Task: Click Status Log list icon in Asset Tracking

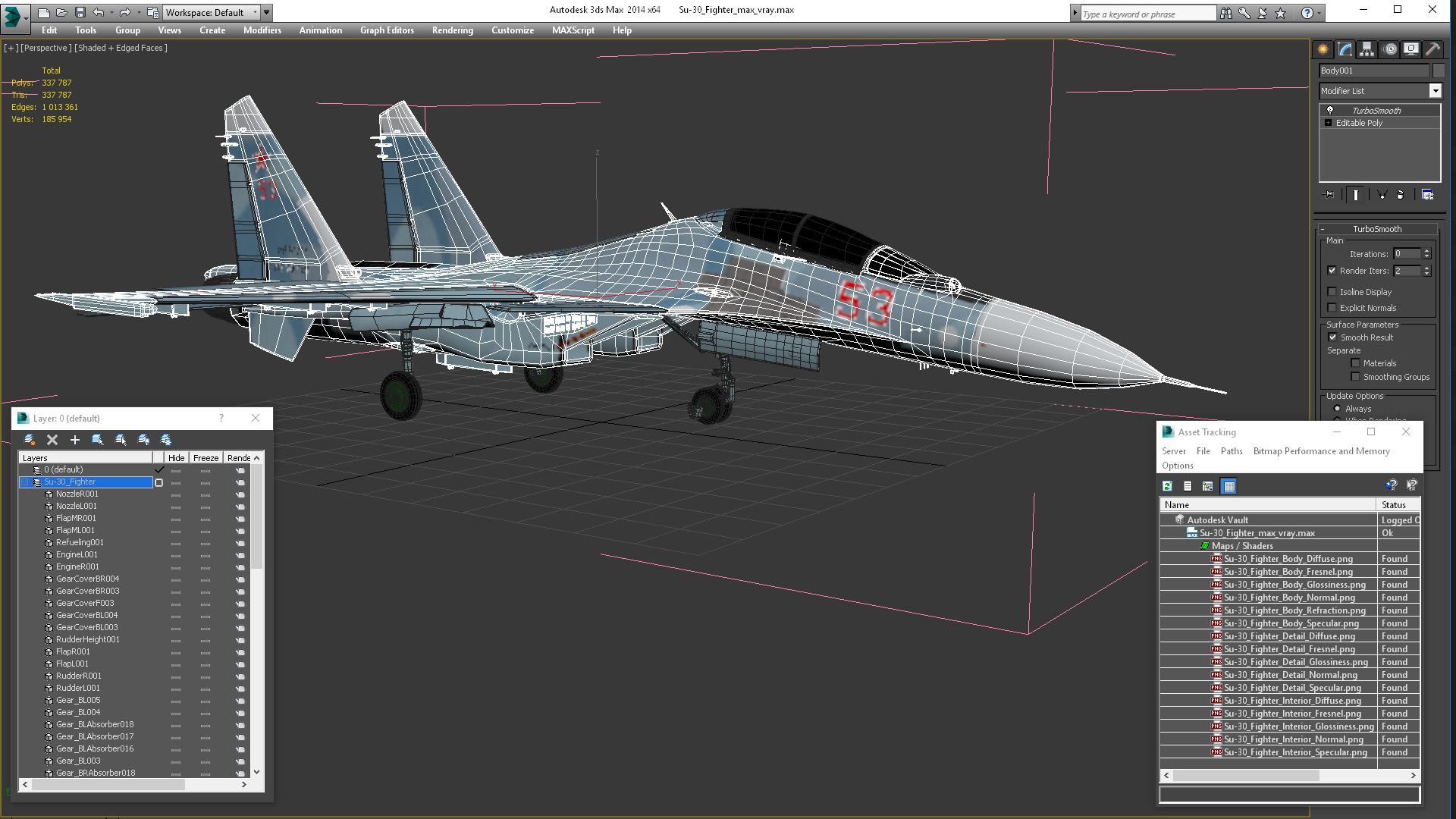Action: click(x=1188, y=486)
